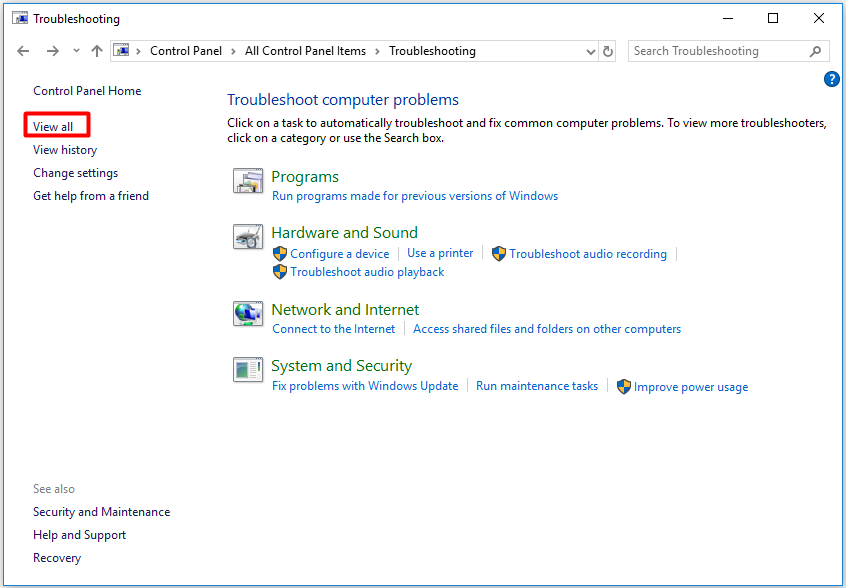Expand the chevron before Control Panel breadcrumb
Image resolution: width=846 pixels, height=588 pixels.
[x=139, y=52]
